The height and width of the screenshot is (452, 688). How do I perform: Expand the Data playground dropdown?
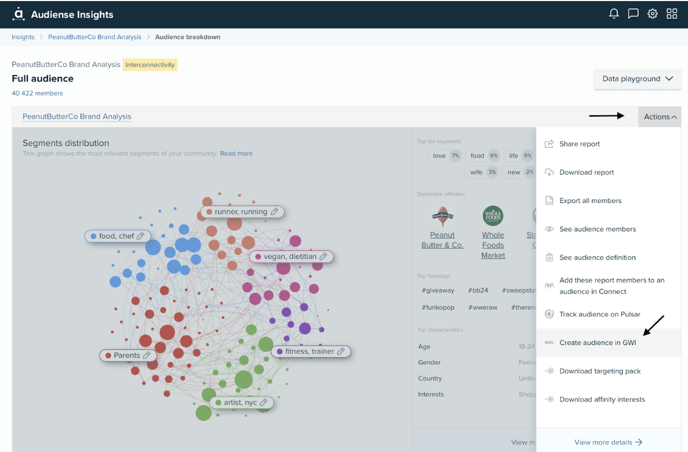[x=638, y=79]
